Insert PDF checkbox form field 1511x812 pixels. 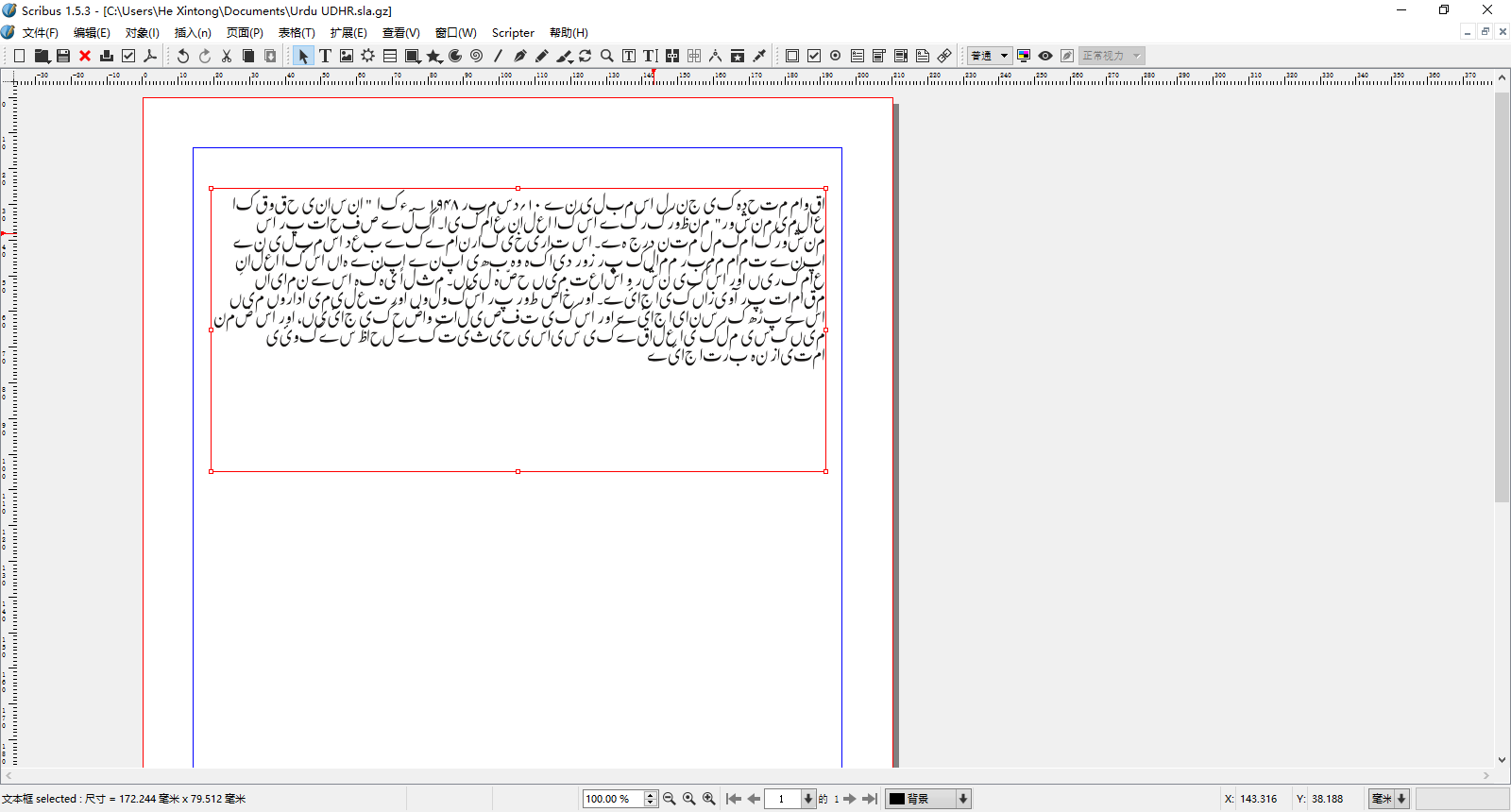click(x=814, y=56)
